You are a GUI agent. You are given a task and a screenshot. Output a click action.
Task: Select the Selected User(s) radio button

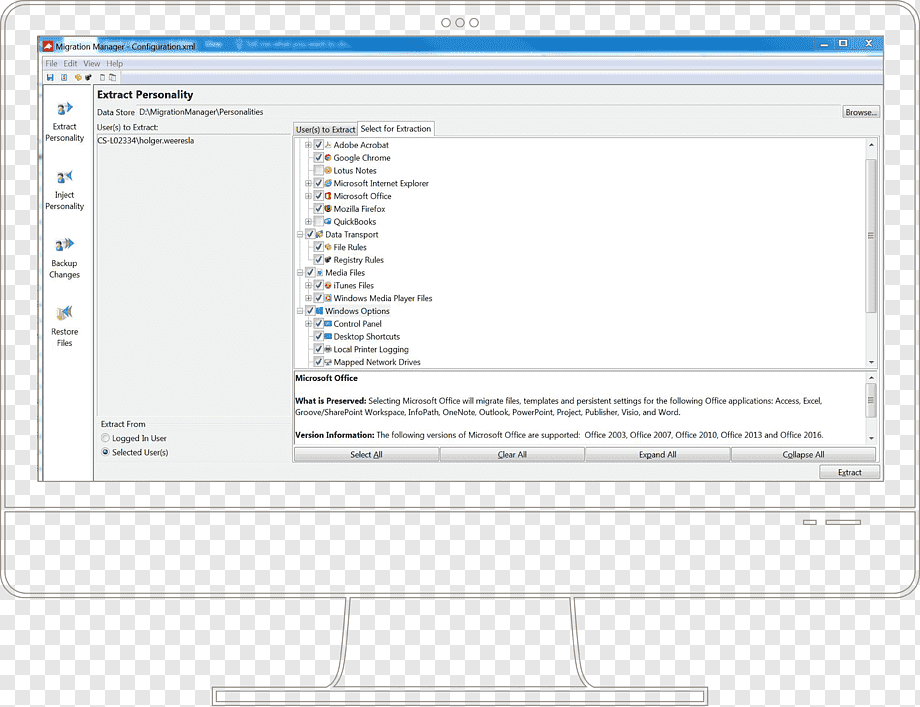pyautogui.click(x=105, y=452)
